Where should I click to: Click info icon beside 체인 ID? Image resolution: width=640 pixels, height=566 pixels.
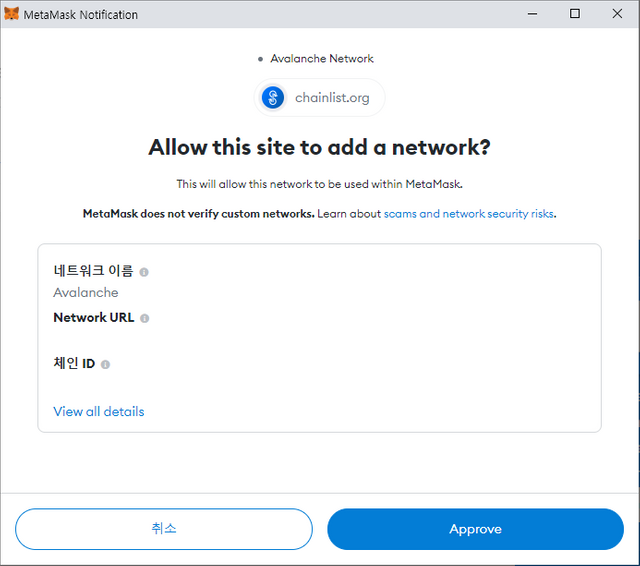[x=105, y=364]
